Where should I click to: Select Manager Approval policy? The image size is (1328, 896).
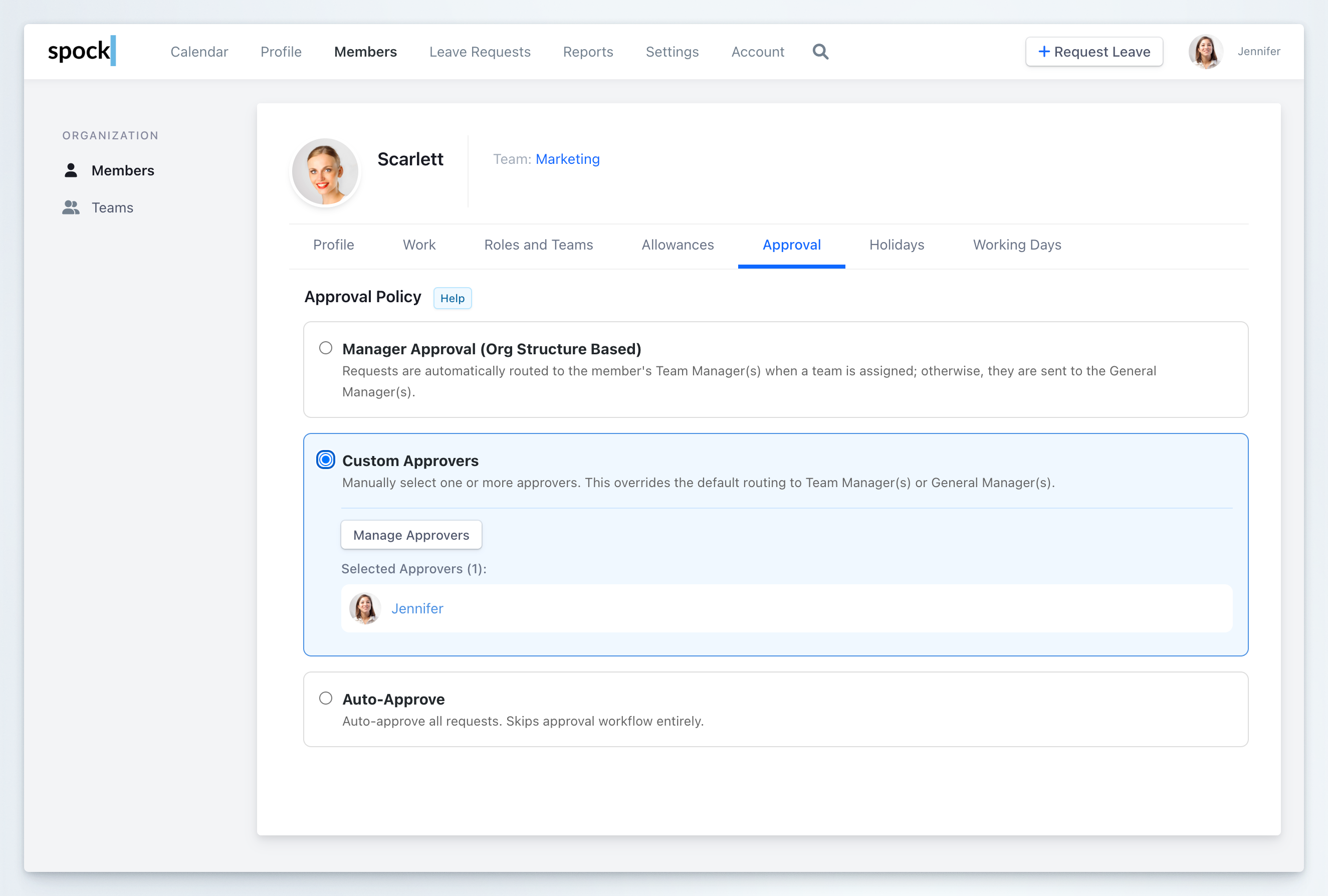click(326, 347)
